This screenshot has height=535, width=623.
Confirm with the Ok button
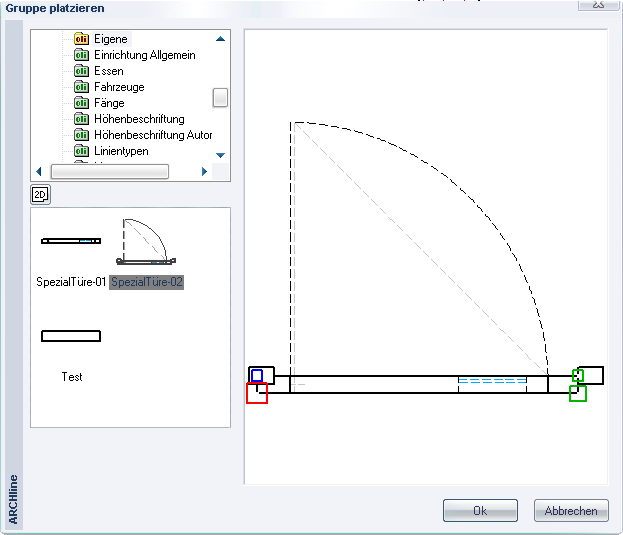pyautogui.click(x=480, y=511)
